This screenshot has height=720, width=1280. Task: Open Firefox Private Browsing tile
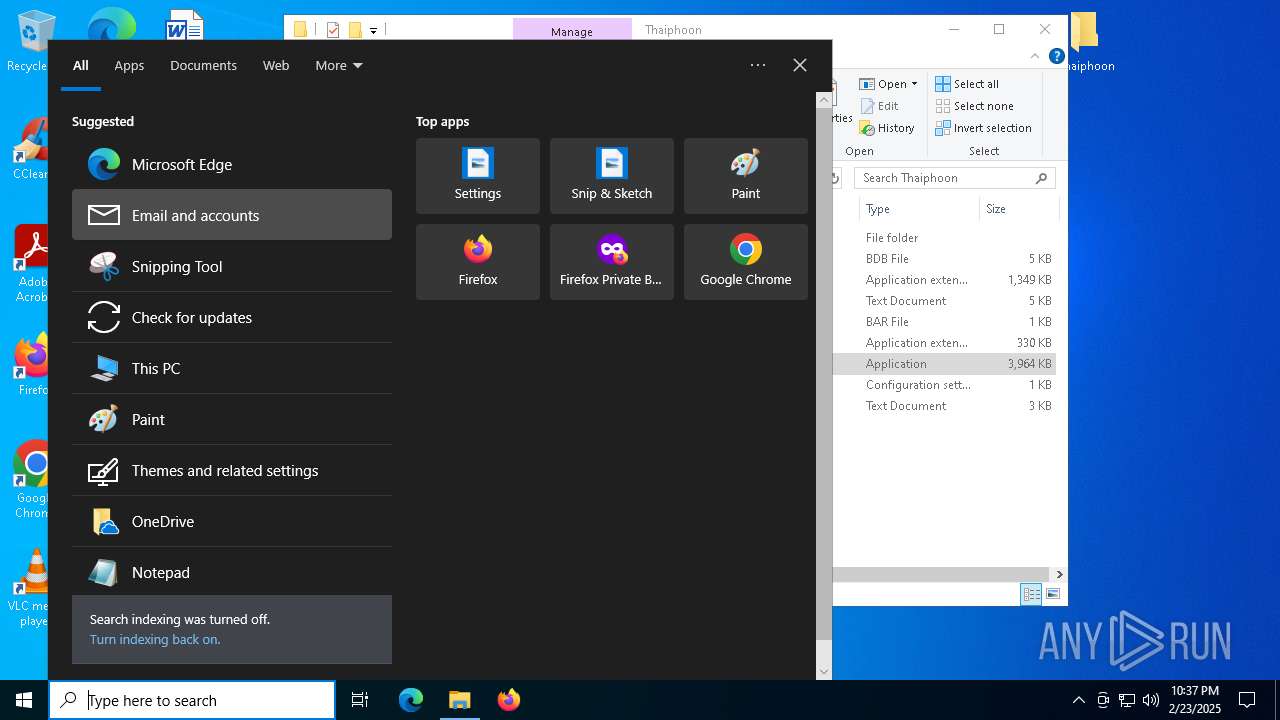[x=612, y=262]
